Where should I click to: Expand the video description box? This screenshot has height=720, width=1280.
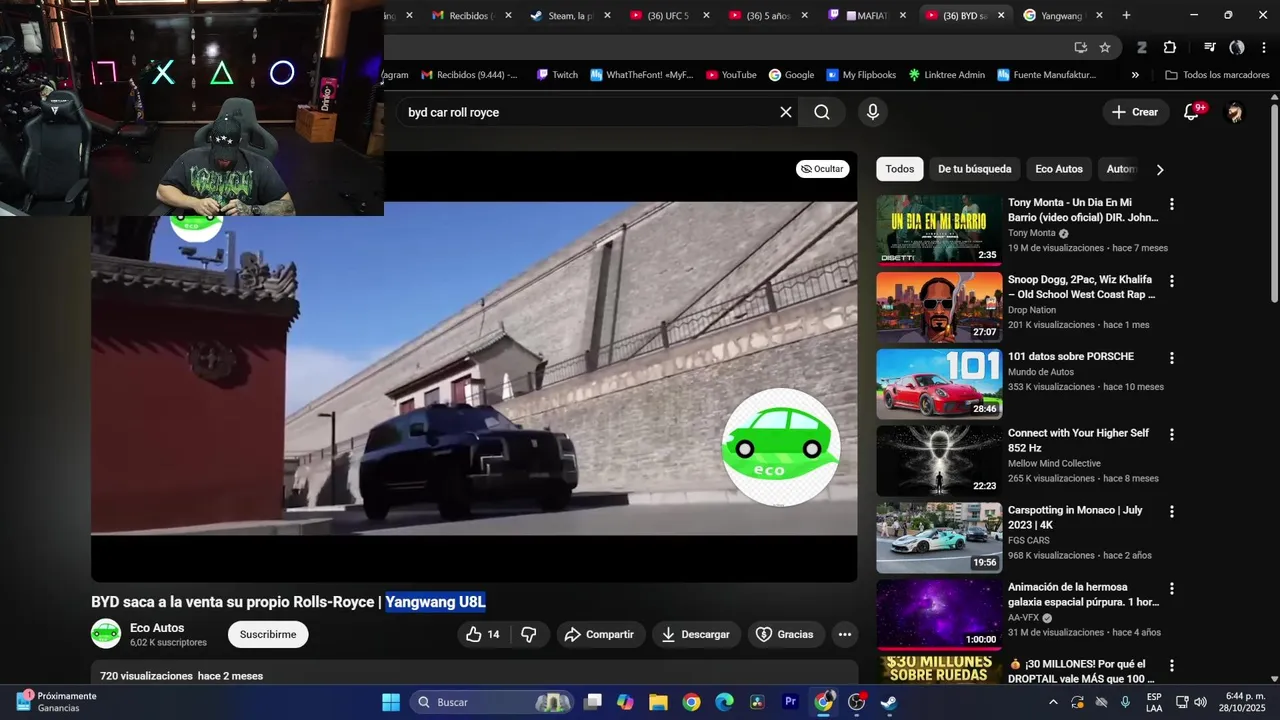tap(474, 673)
